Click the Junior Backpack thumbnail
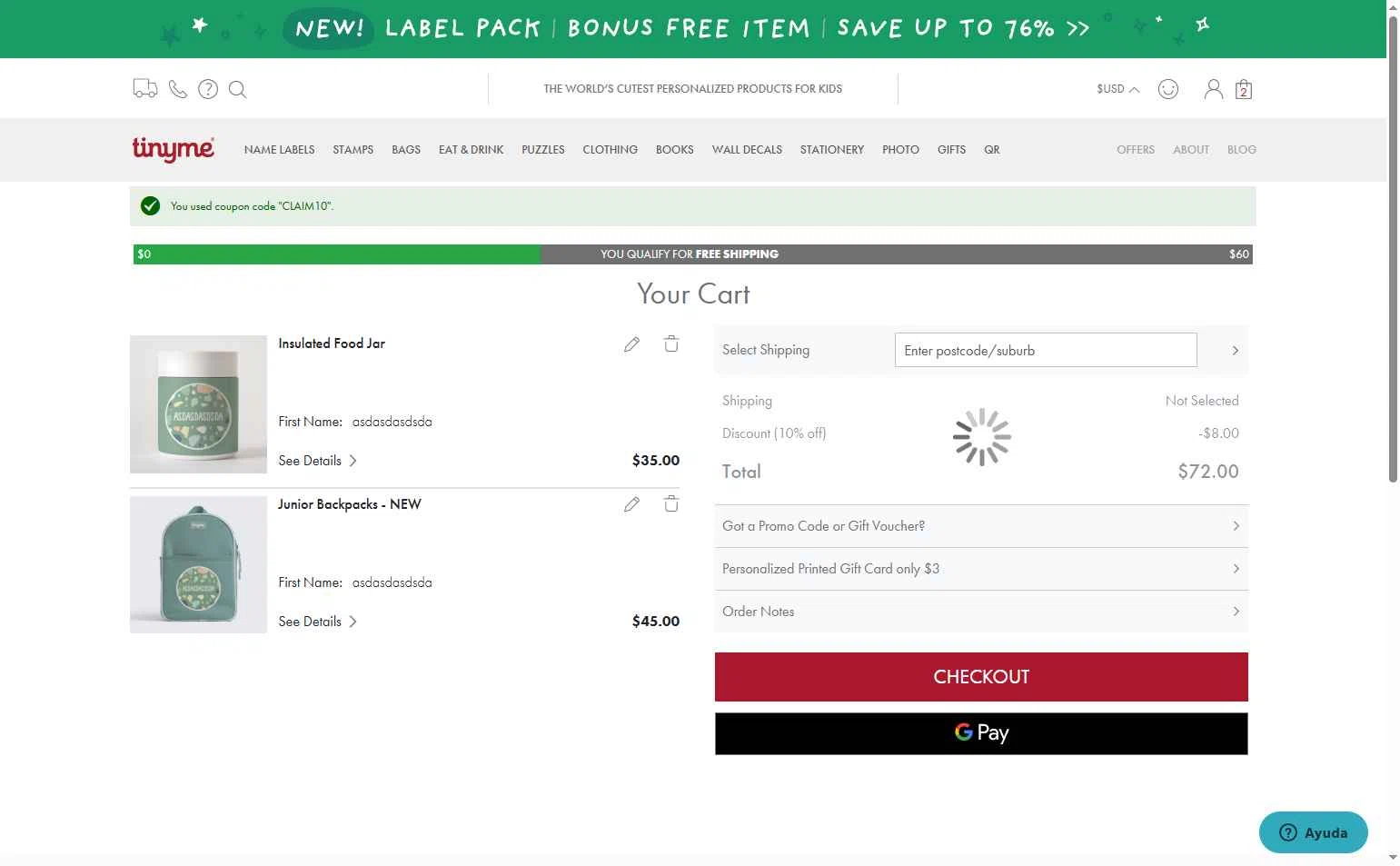The image size is (1400, 866). pos(198,565)
